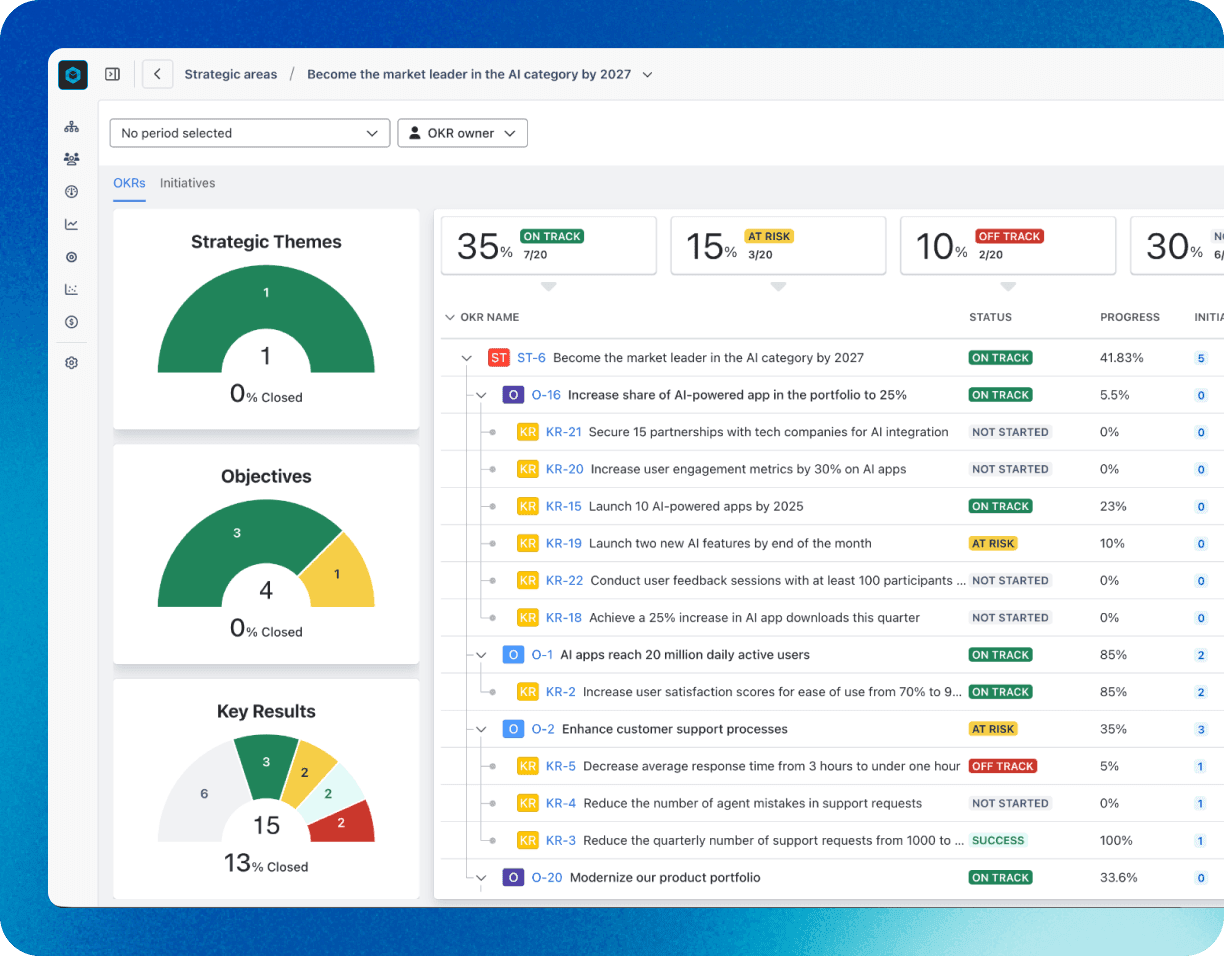This screenshot has width=1224, height=956.
Task: Click the KR icon beside KR-18
Action: [x=528, y=617]
